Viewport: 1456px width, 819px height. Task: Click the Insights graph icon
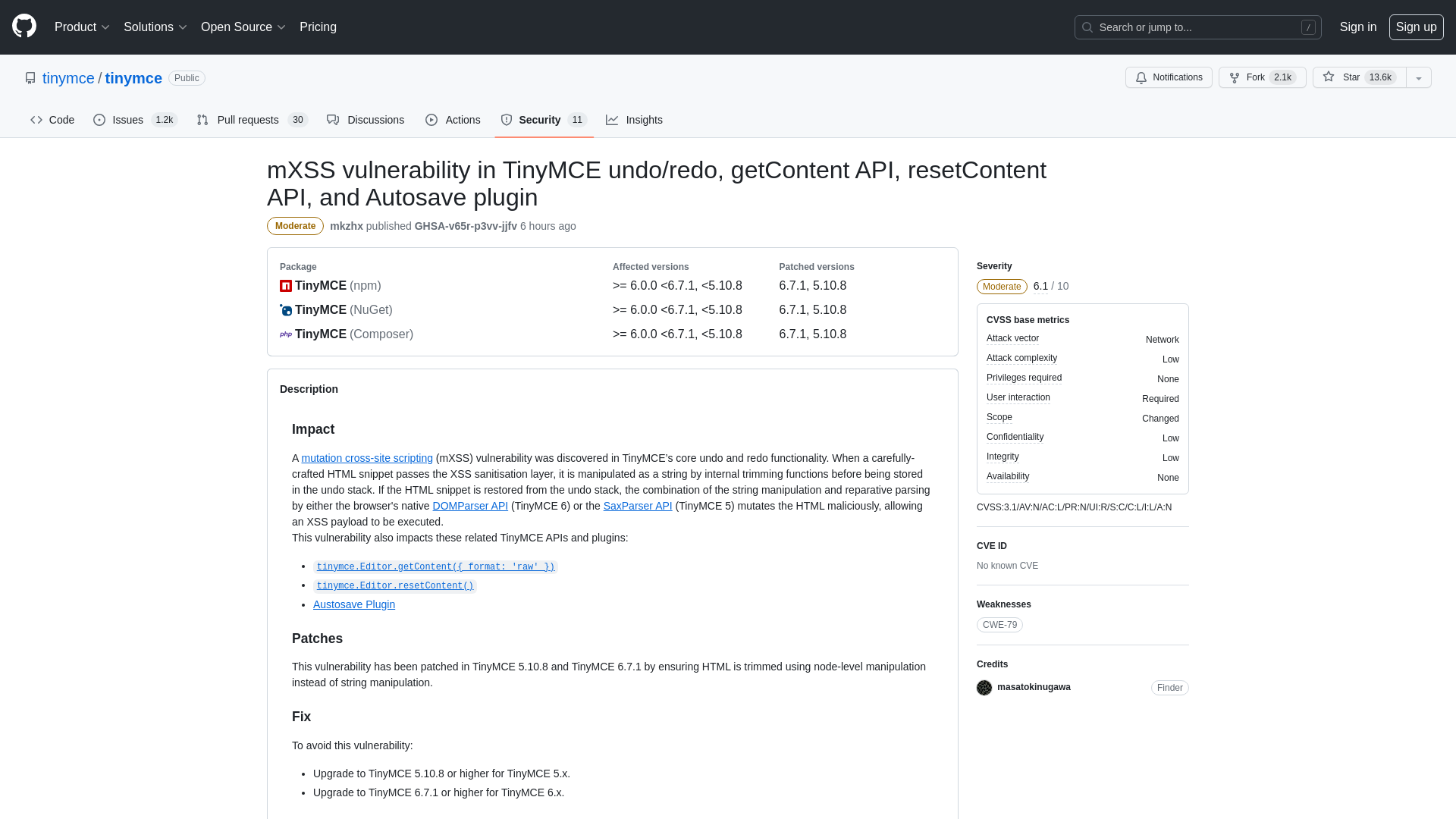(612, 120)
